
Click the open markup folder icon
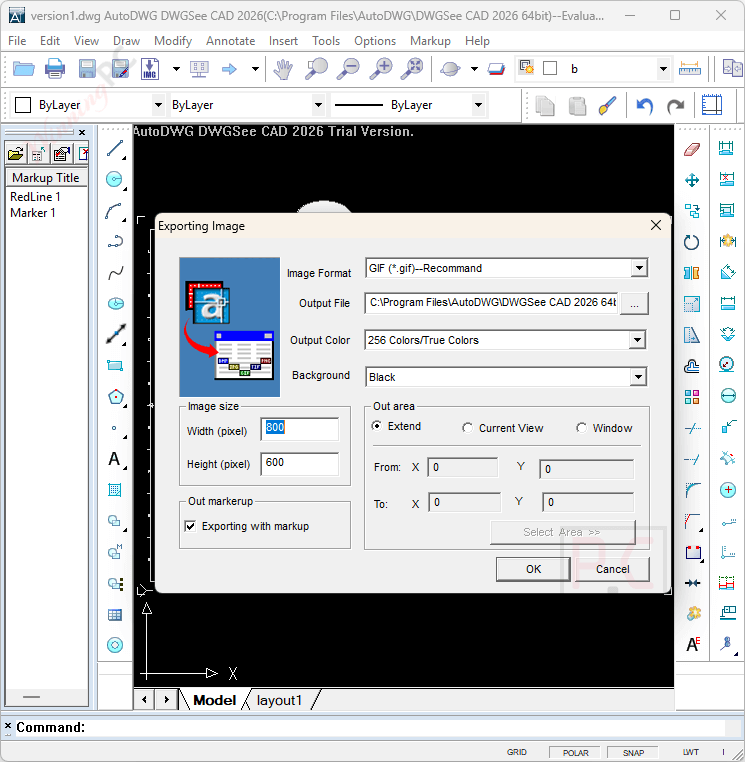pos(16,155)
